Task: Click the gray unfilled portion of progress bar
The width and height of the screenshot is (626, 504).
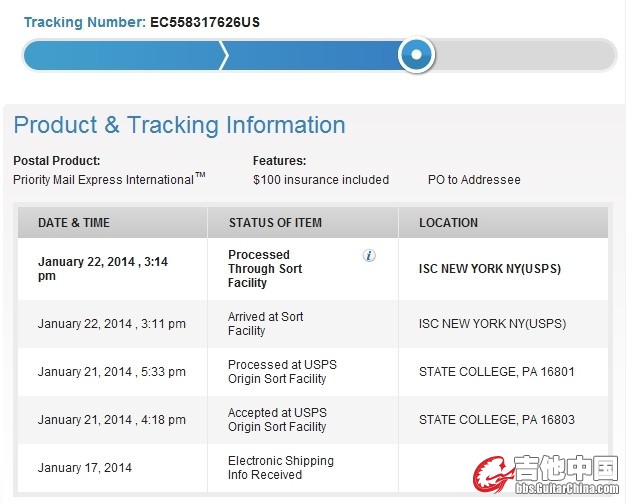Action: (x=525, y=55)
